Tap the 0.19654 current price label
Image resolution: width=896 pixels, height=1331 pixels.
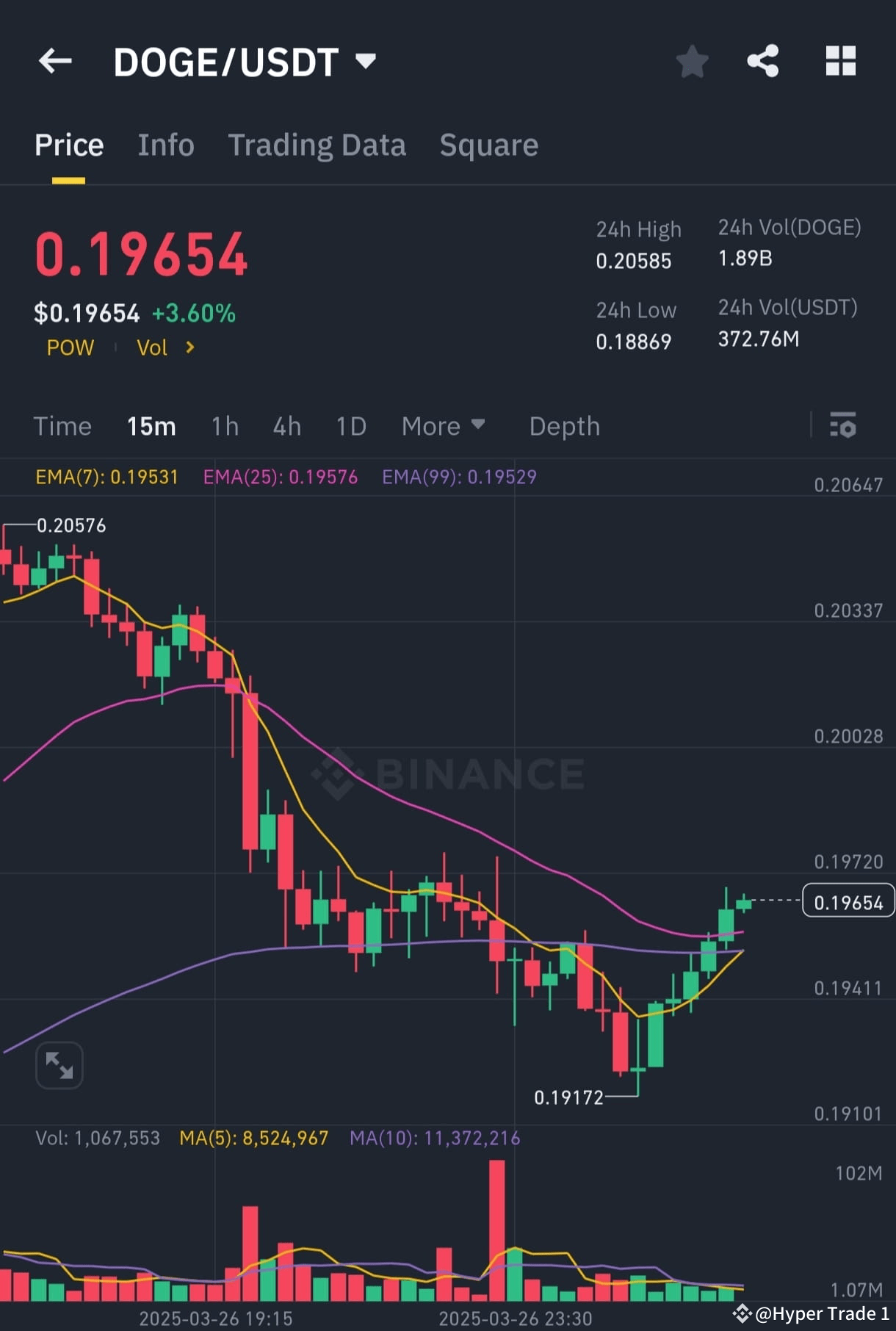tap(848, 901)
